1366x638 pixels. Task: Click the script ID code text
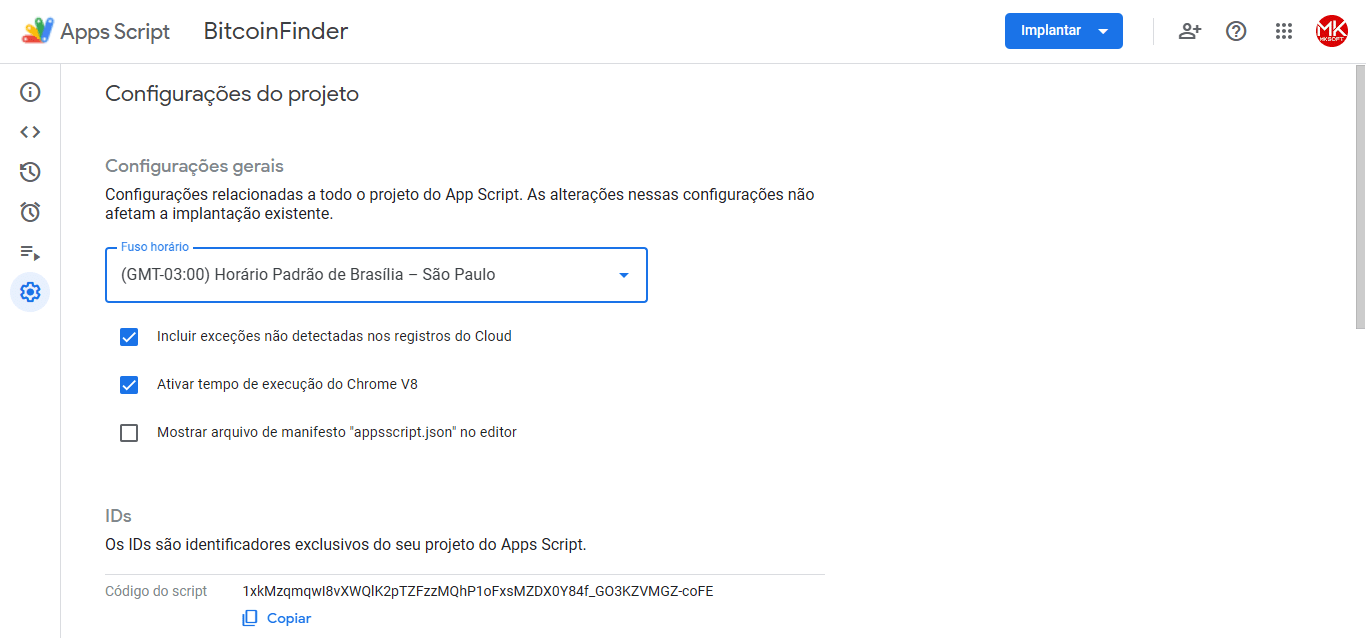coord(478,591)
